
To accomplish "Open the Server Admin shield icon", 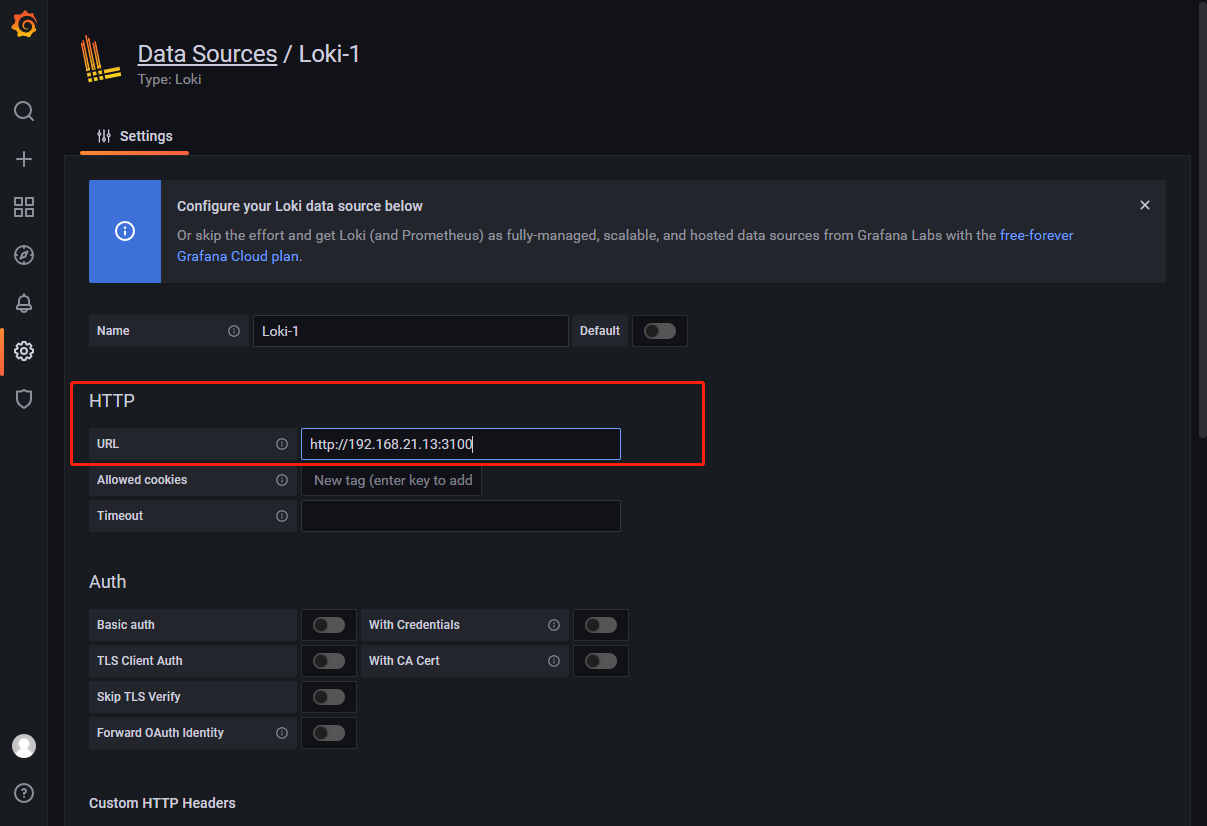I will pos(24,399).
